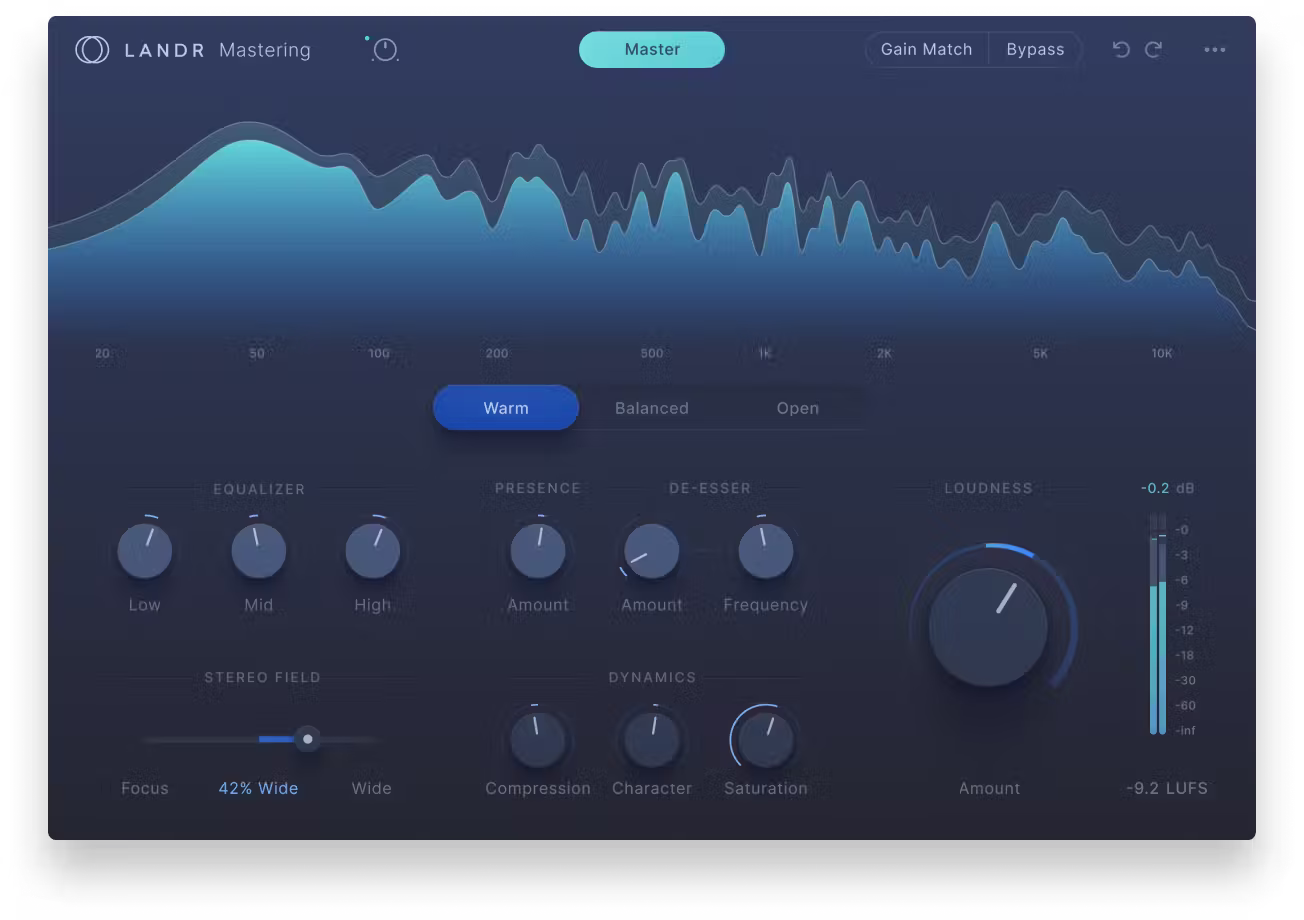Click the Presence Amount knob
The width and height of the screenshot is (1304, 920).
coord(538,551)
